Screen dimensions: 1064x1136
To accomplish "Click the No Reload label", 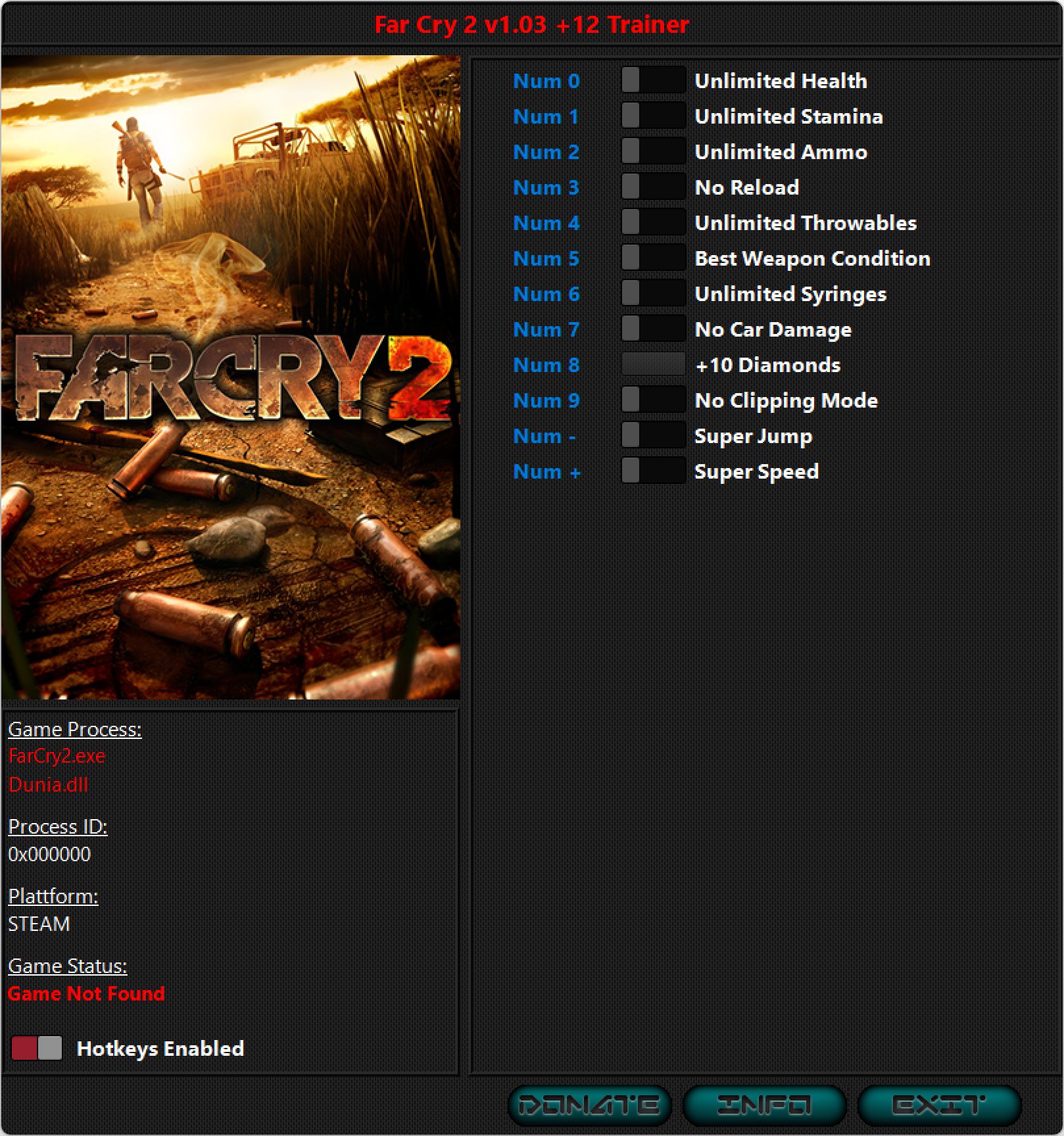I will (x=746, y=187).
